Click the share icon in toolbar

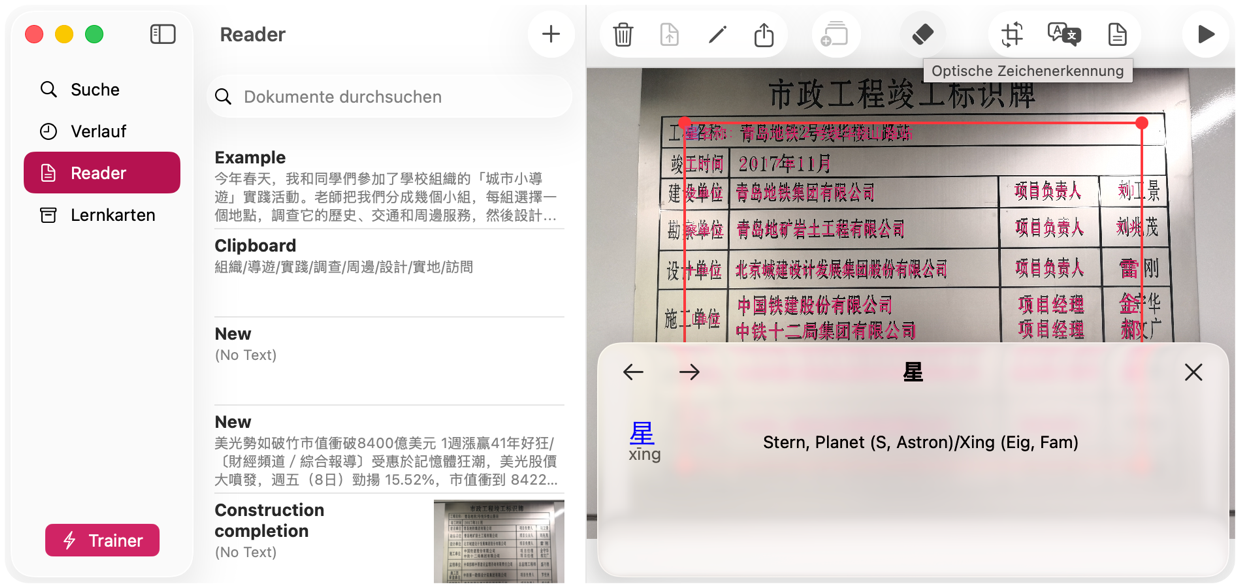point(764,35)
